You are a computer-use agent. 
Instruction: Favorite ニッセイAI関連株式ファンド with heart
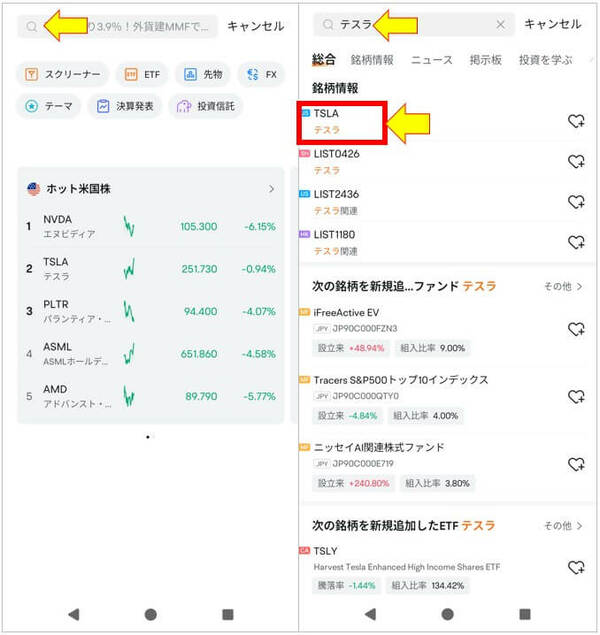click(576, 464)
